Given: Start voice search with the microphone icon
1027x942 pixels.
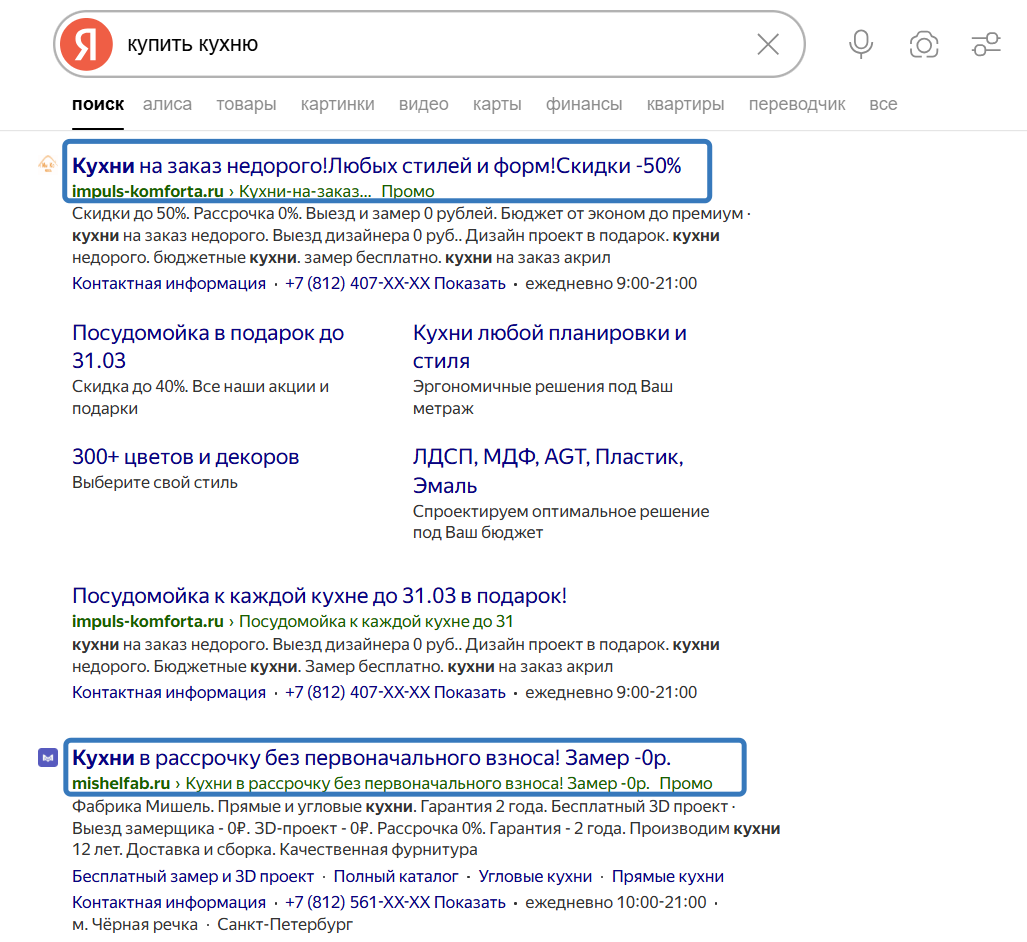Looking at the screenshot, I should tap(860, 45).
